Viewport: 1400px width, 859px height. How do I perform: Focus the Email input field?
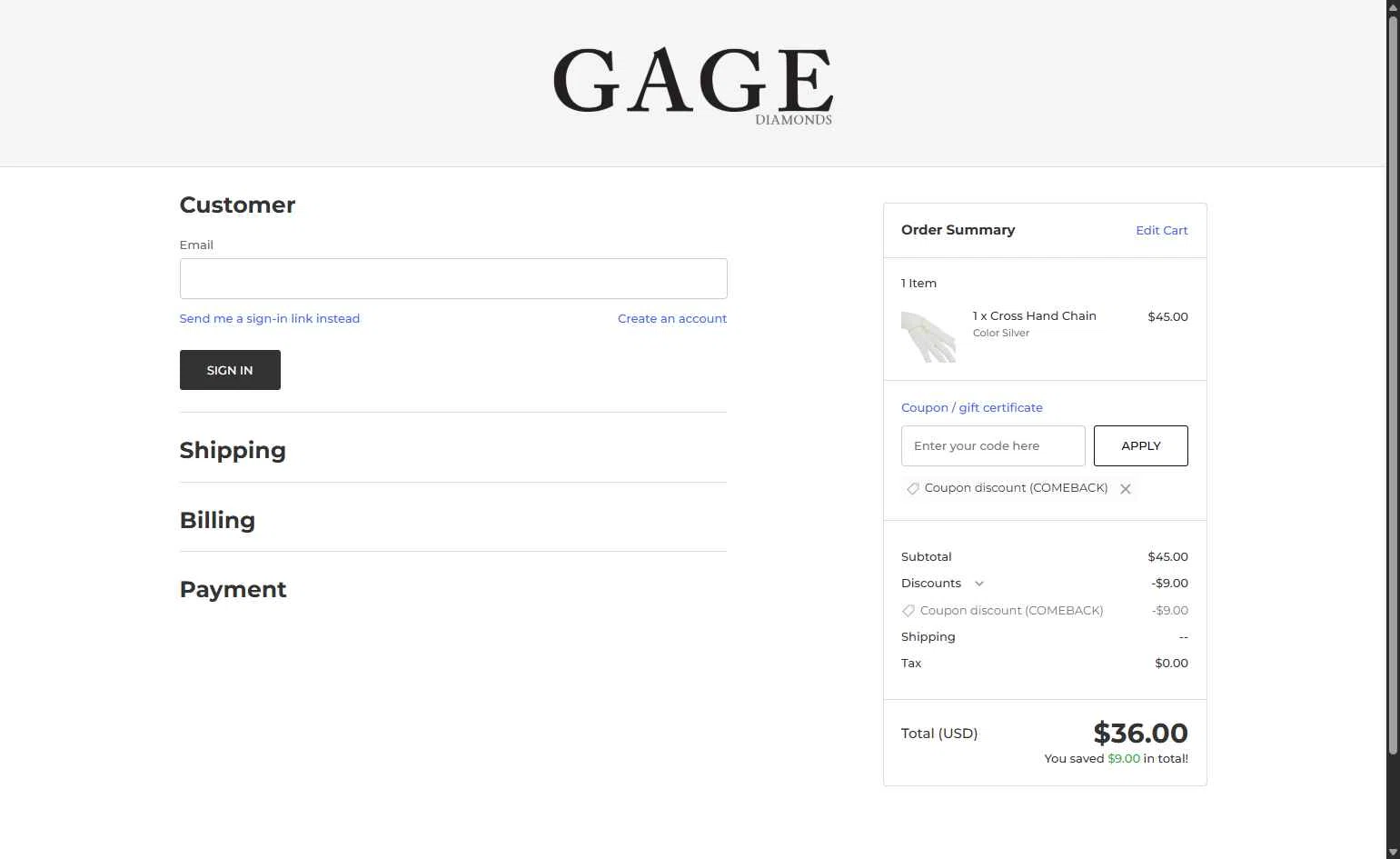453,279
